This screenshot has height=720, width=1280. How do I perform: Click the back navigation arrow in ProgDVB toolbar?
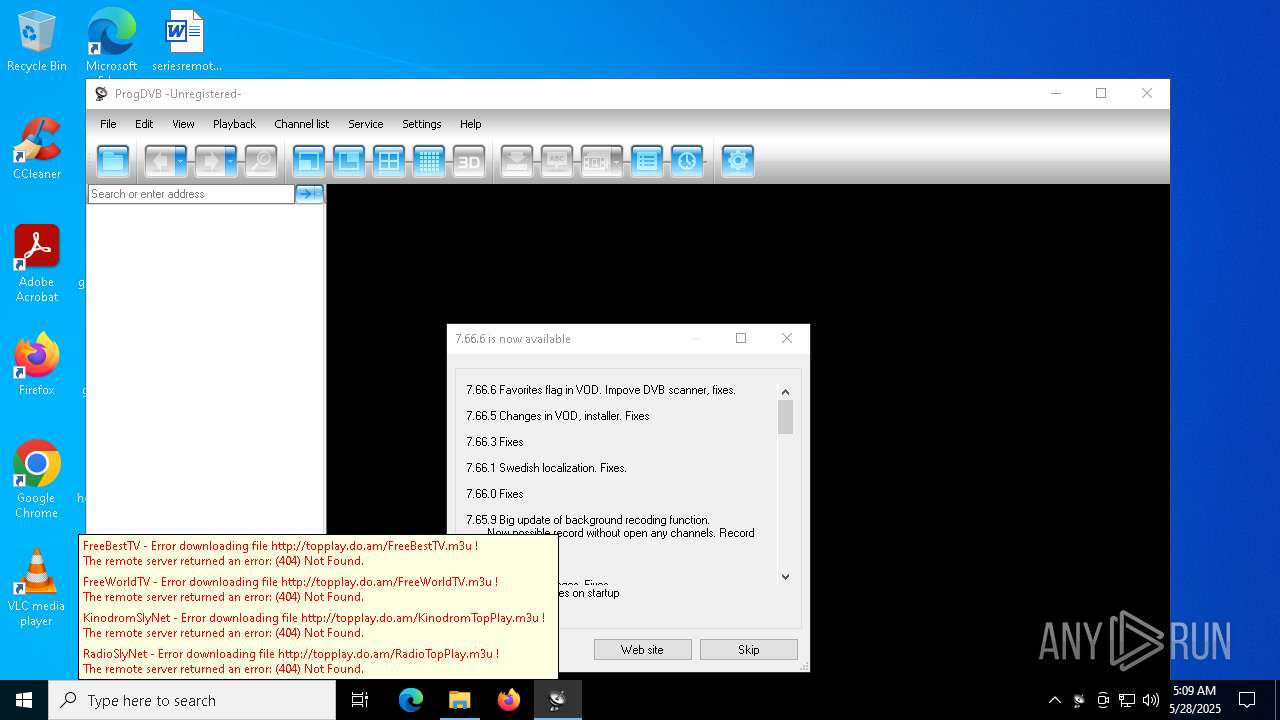click(160, 161)
